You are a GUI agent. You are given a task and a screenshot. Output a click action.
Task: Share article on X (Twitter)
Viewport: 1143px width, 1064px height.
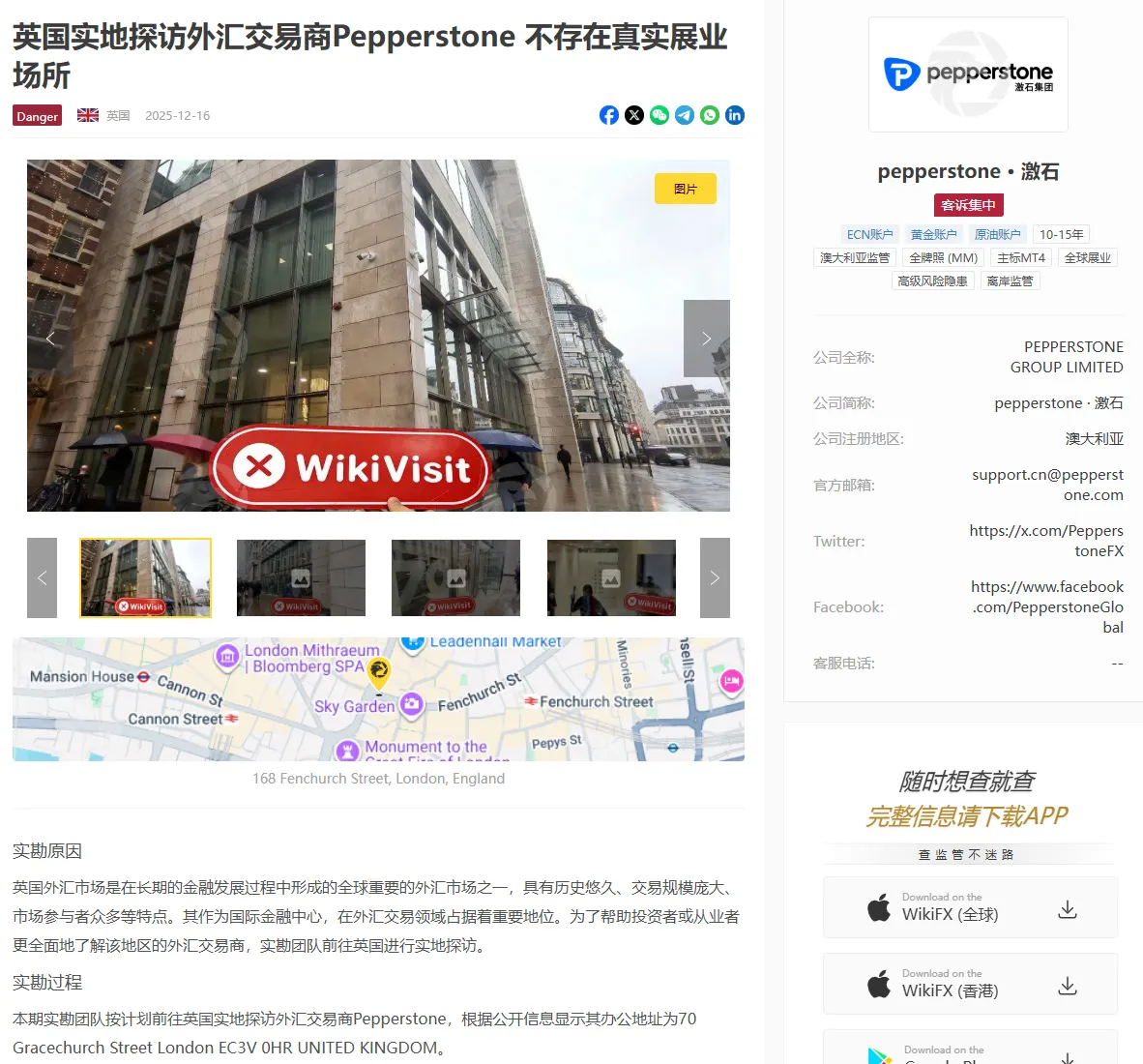click(x=634, y=115)
